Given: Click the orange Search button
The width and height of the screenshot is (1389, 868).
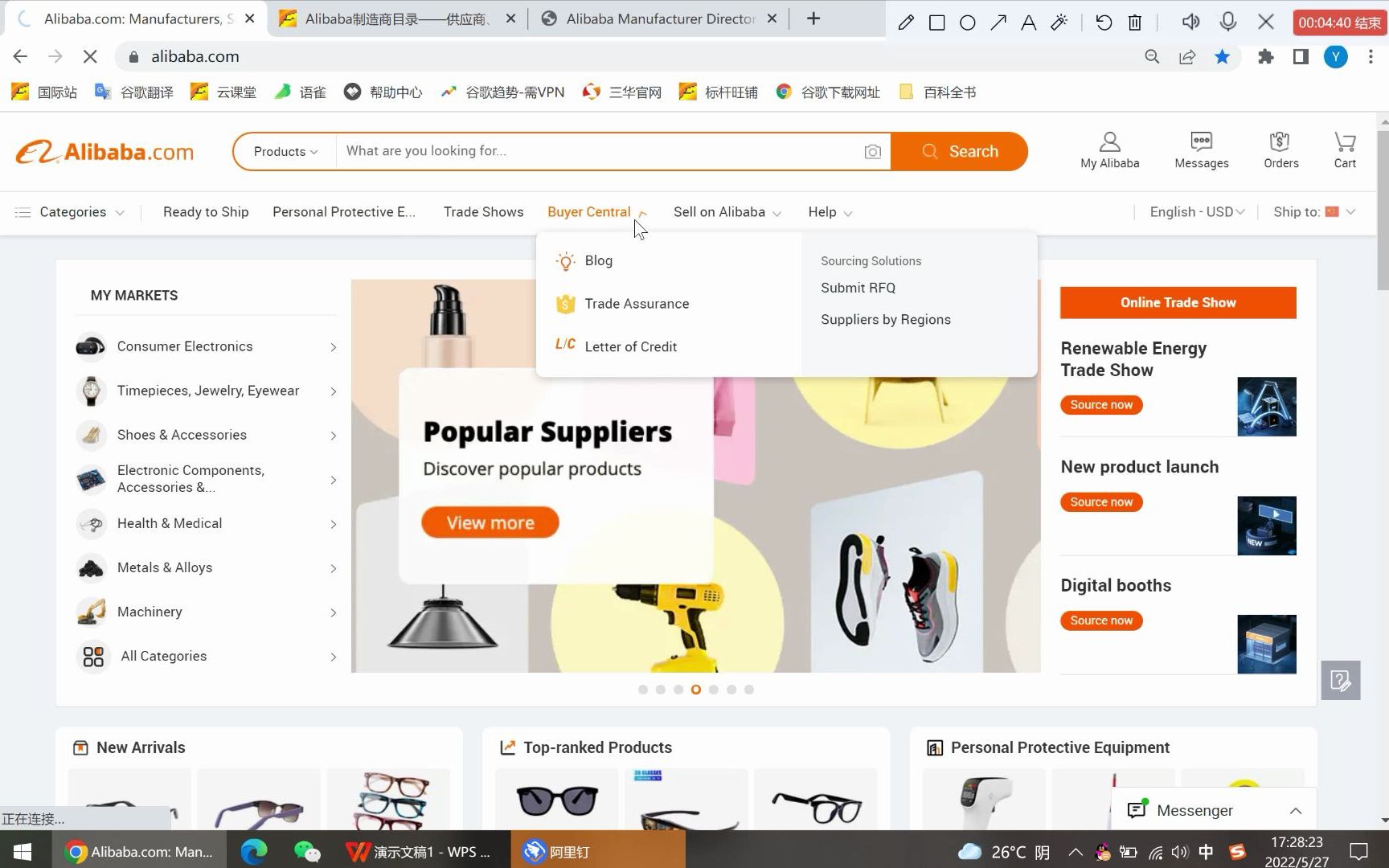Looking at the screenshot, I should (959, 152).
